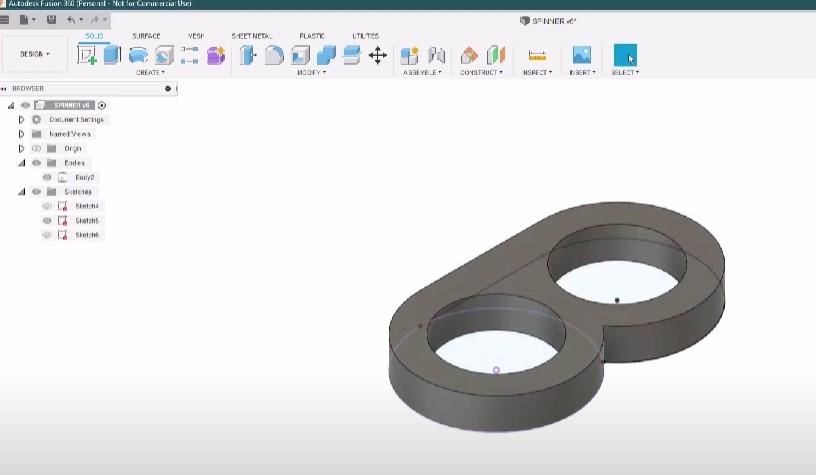Select the Shell tool
The width and height of the screenshot is (816, 475).
point(300,55)
